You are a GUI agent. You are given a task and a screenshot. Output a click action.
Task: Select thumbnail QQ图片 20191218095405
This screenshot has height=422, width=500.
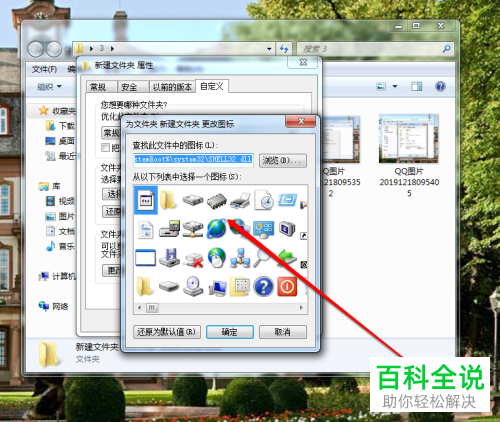pyautogui.click(x=409, y=155)
